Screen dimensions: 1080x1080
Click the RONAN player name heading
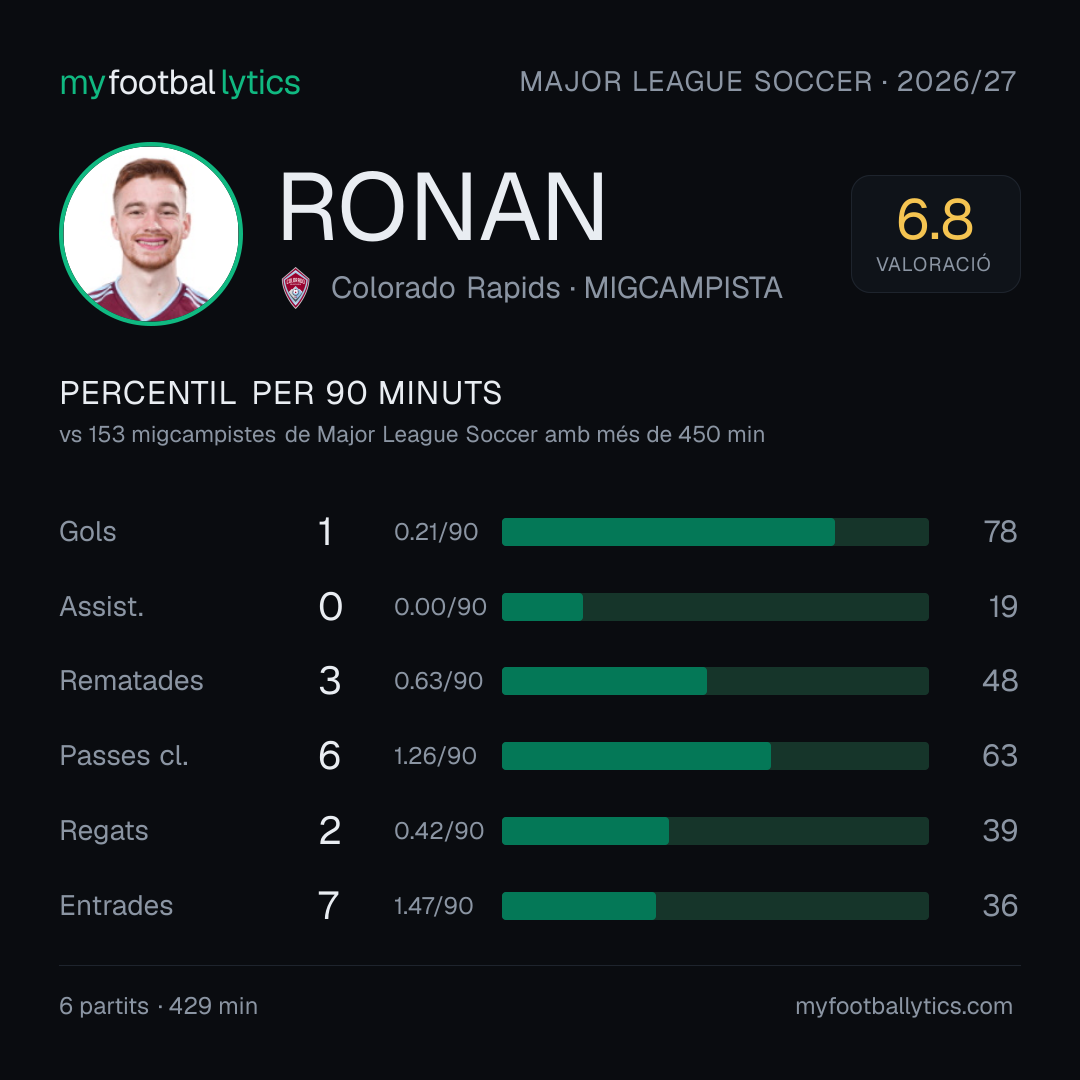point(442,207)
